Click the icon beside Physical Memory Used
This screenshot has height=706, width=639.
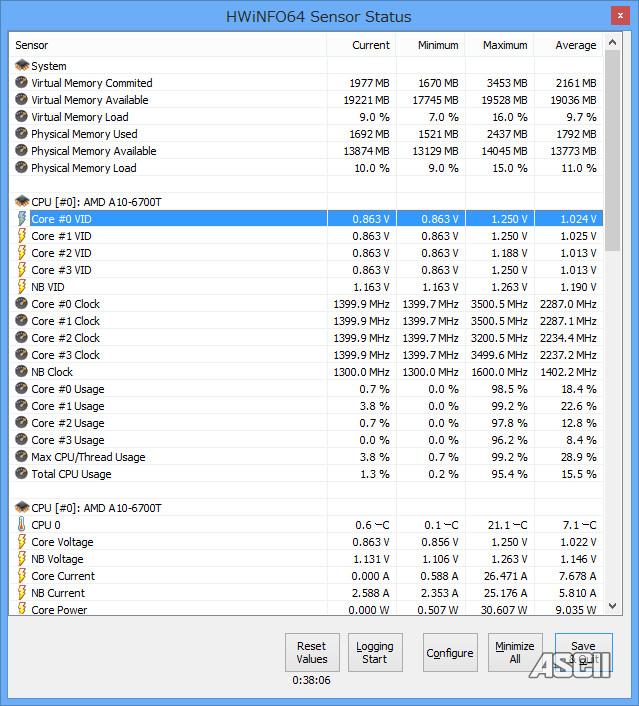[21, 134]
